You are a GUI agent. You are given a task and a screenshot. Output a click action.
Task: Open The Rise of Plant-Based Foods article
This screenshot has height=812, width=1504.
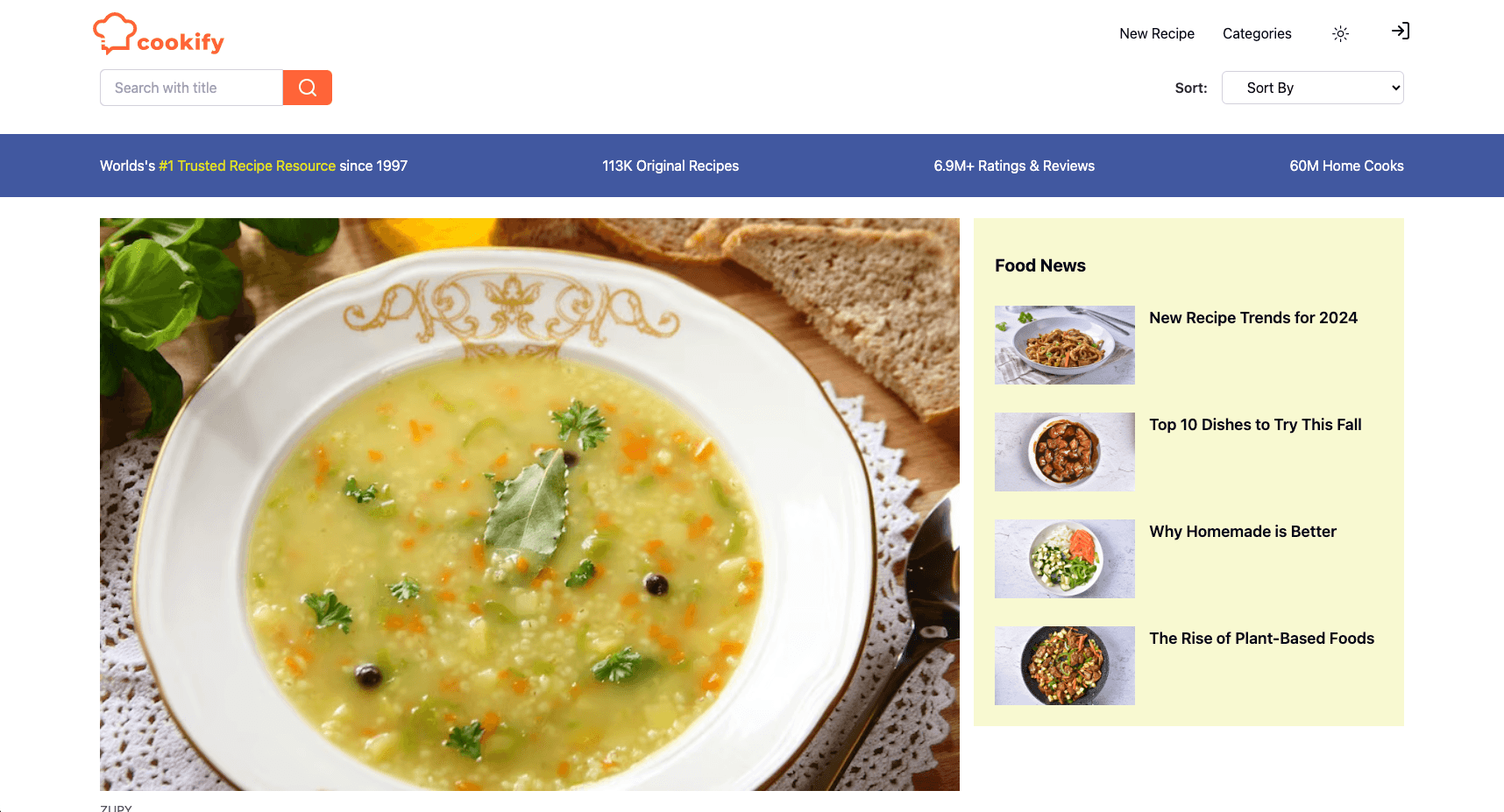point(1262,639)
